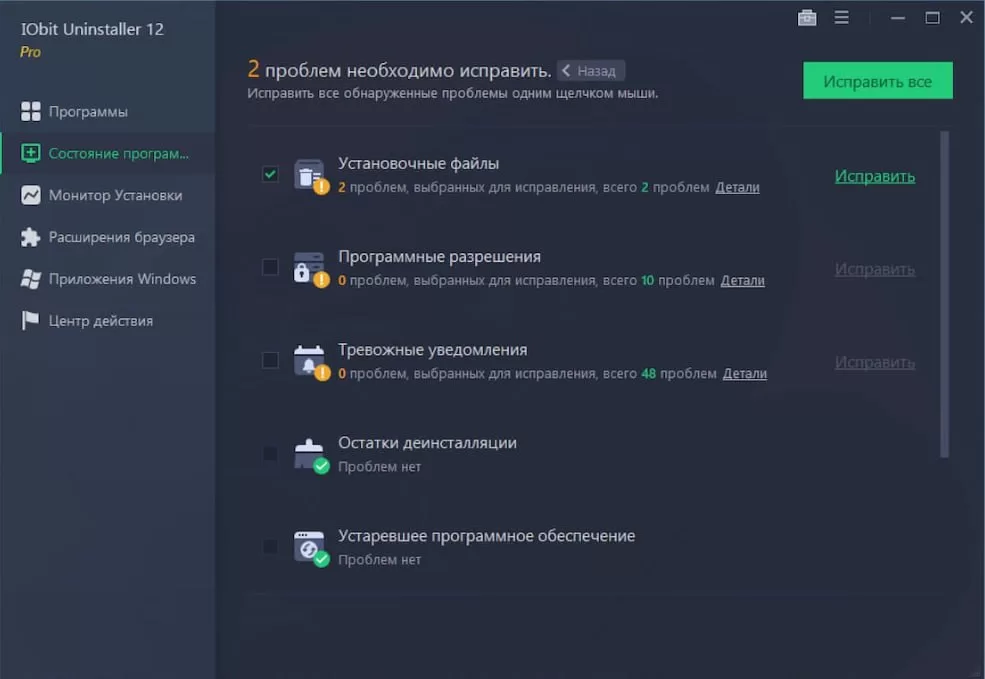This screenshot has width=985, height=679.
Task: Click the Остатки деинсталляции brush icon
Action: point(310,454)
